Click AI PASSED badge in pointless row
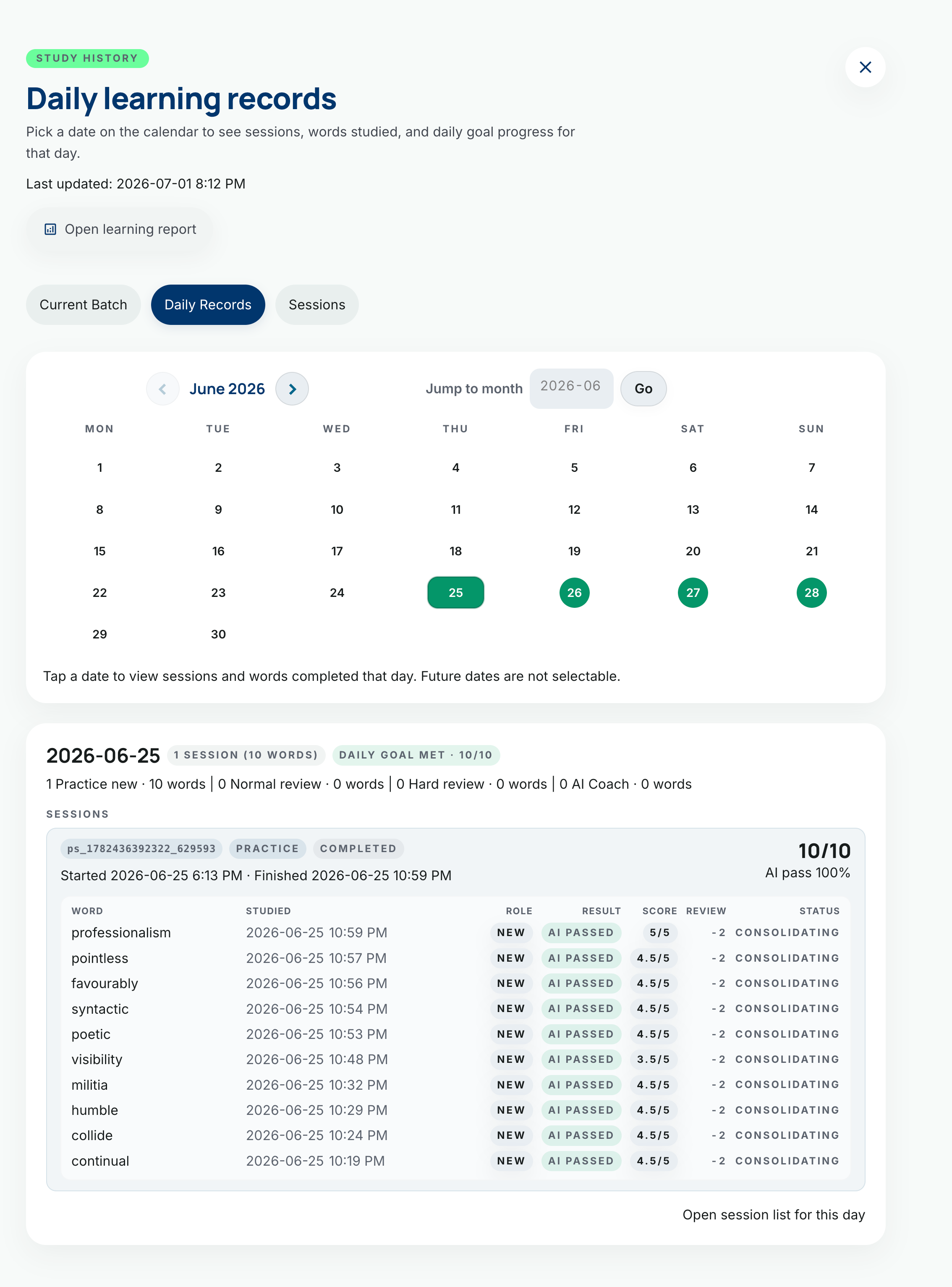 pos(581,958)
